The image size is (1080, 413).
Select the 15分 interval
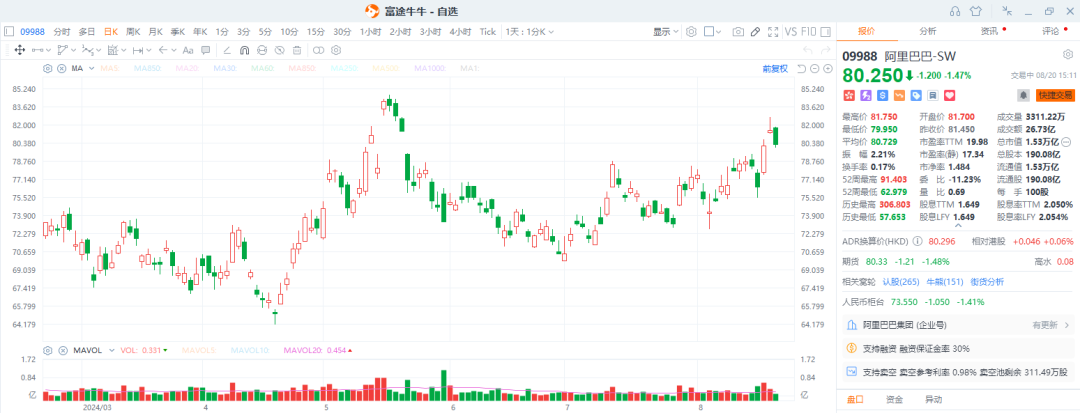(x=315, y=32)
